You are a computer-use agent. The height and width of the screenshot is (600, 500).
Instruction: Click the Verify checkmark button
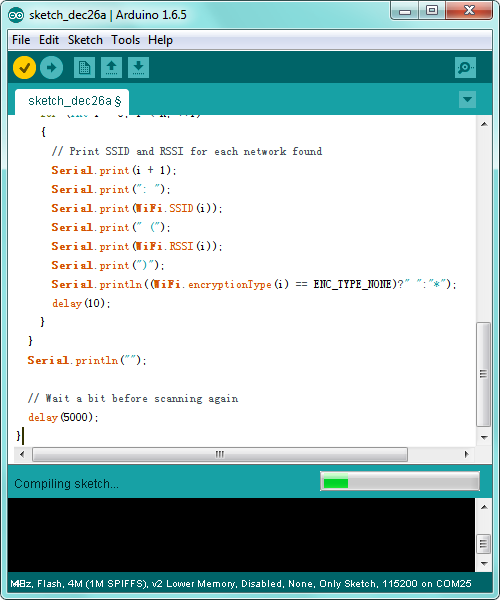coord(24,68)
